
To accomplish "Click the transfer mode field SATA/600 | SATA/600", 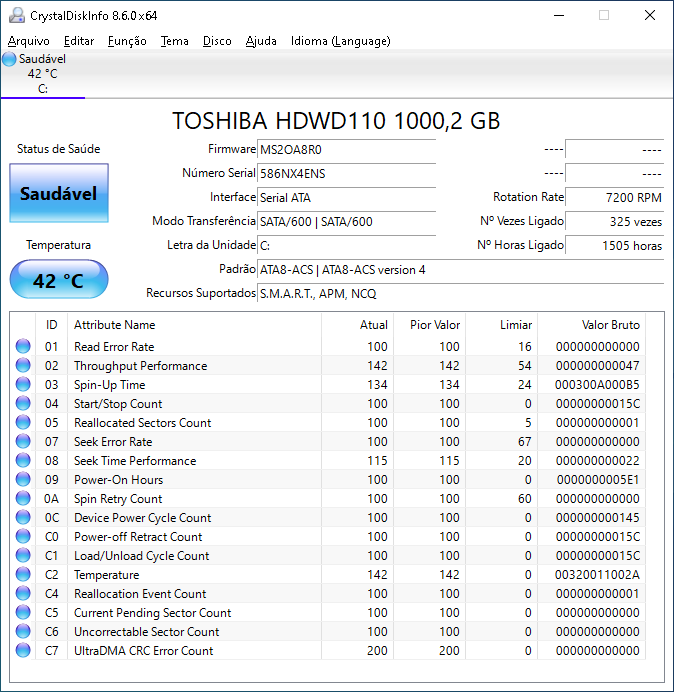I will click(x=346, y=222).
